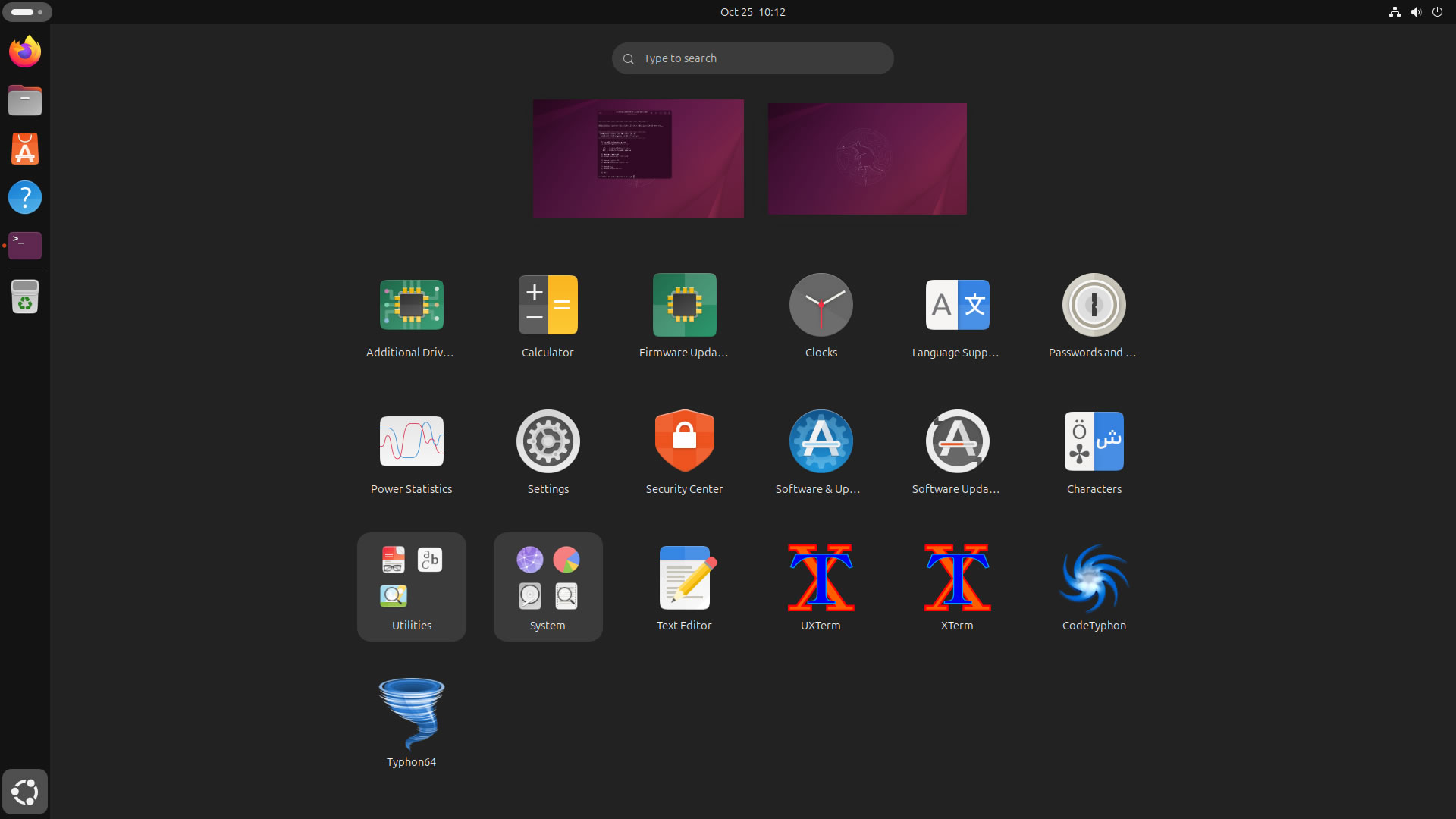
Task: Open Power Statistics
Action: [x=411, y=441]
